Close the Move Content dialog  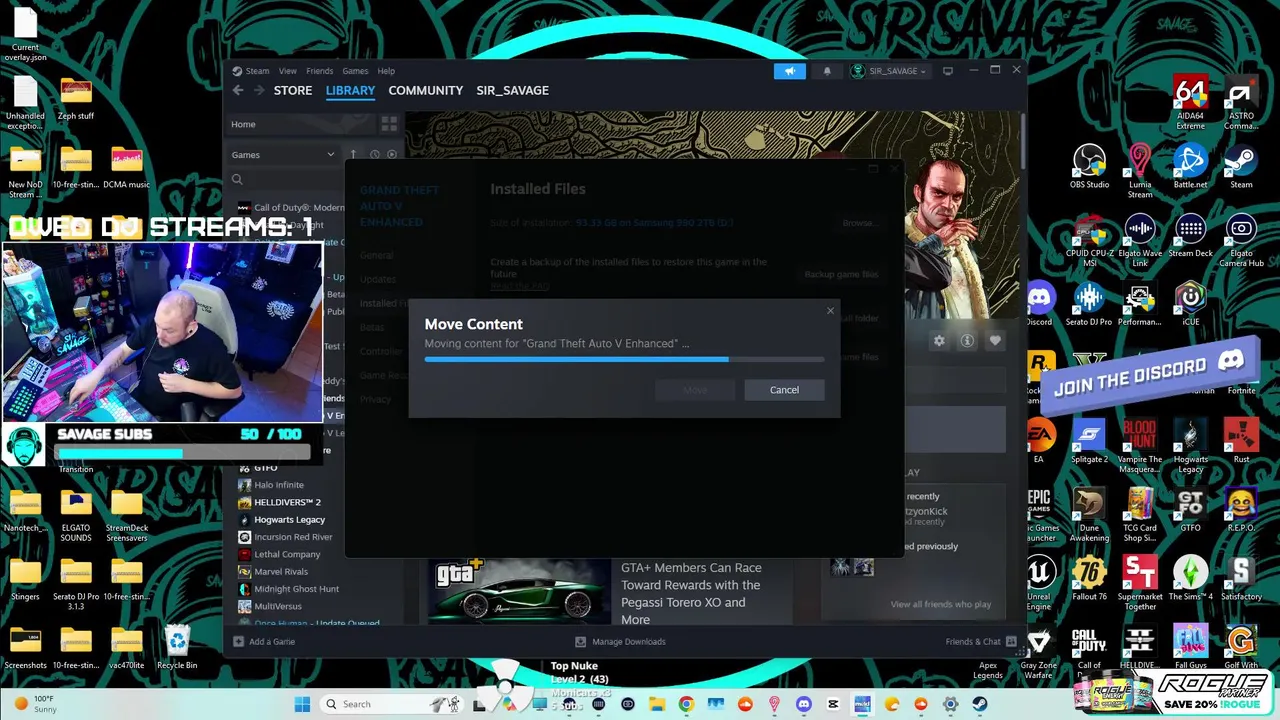pos(830,311)
